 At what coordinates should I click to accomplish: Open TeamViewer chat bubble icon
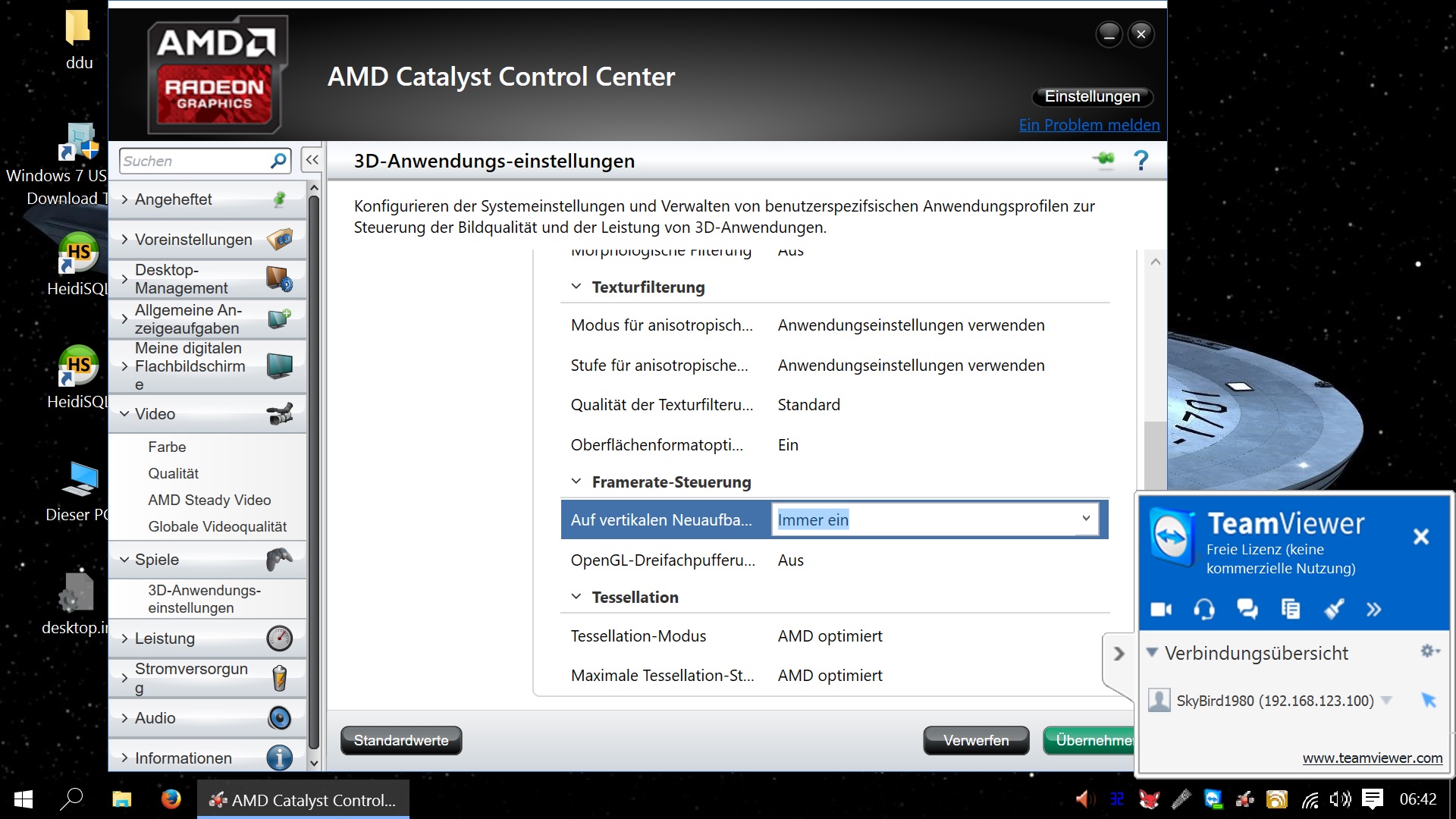click(1247, 609)
